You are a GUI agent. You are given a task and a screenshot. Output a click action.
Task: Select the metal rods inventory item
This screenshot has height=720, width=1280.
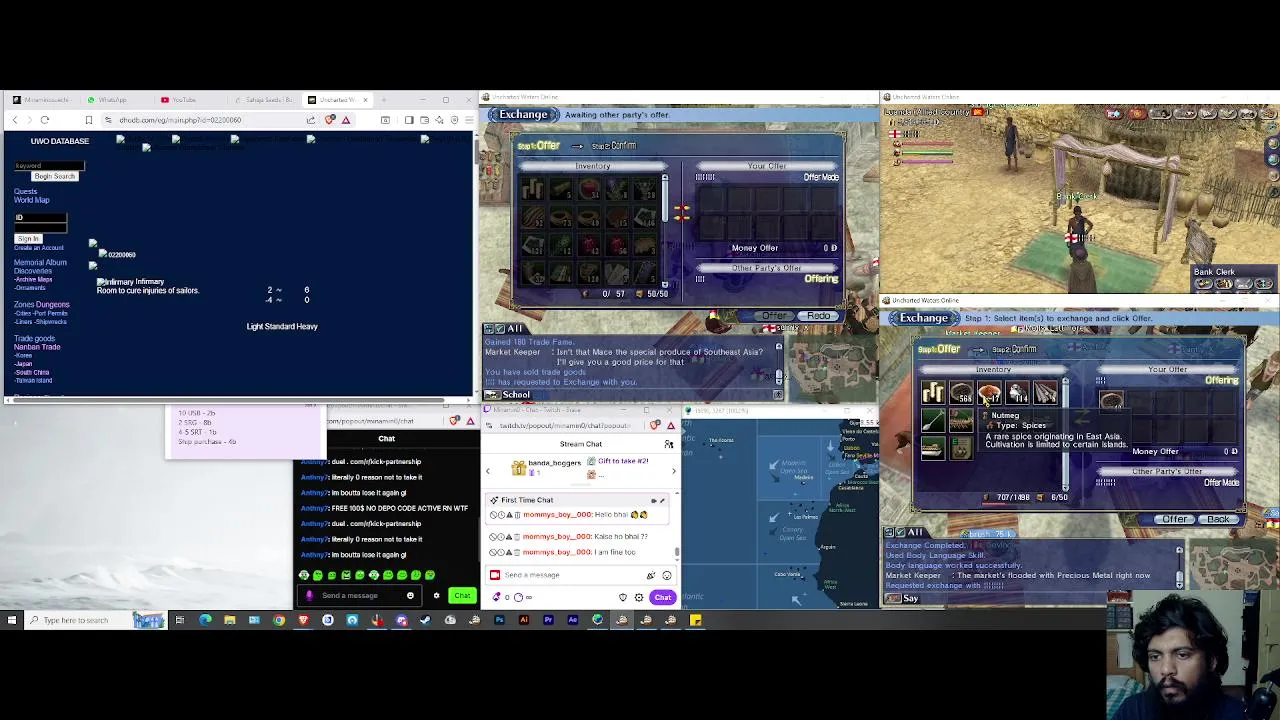pos(1045,393)
